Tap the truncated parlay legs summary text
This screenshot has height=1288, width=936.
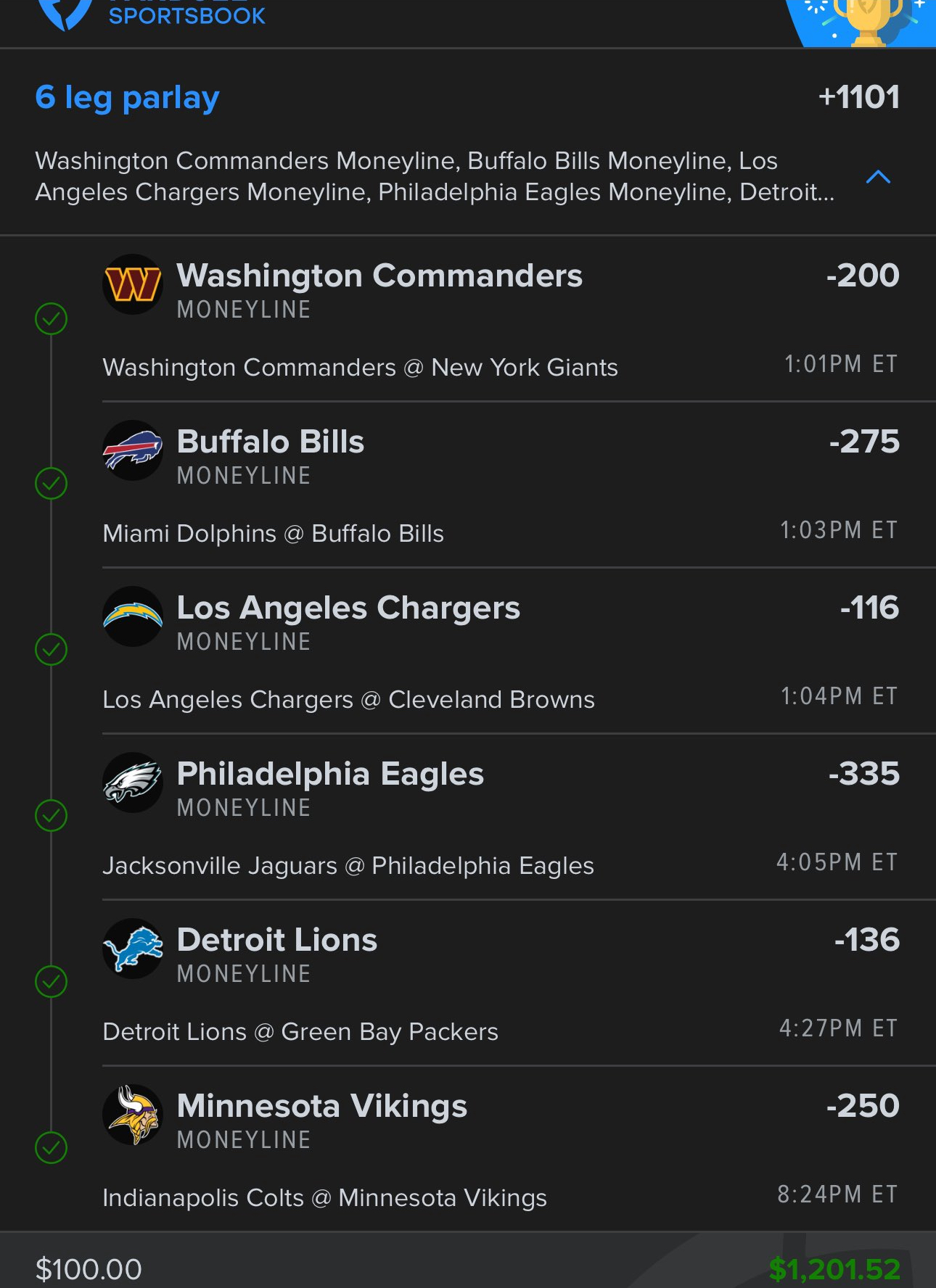tap(435, 176)
